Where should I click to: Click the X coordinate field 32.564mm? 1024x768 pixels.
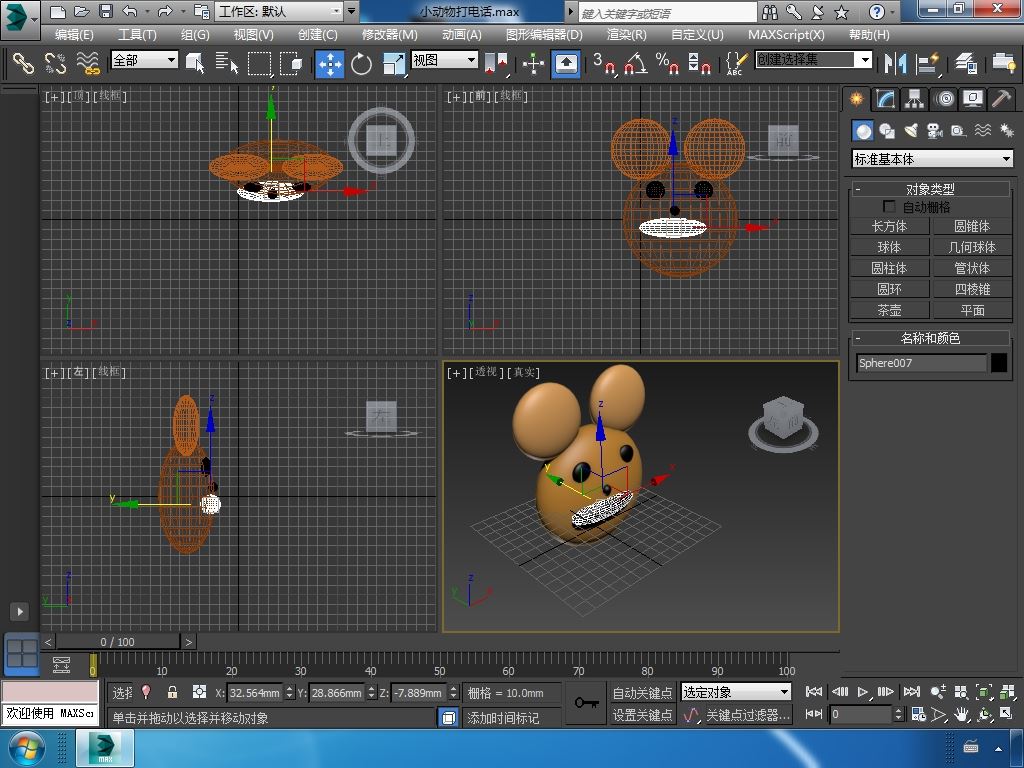(255, 692)
